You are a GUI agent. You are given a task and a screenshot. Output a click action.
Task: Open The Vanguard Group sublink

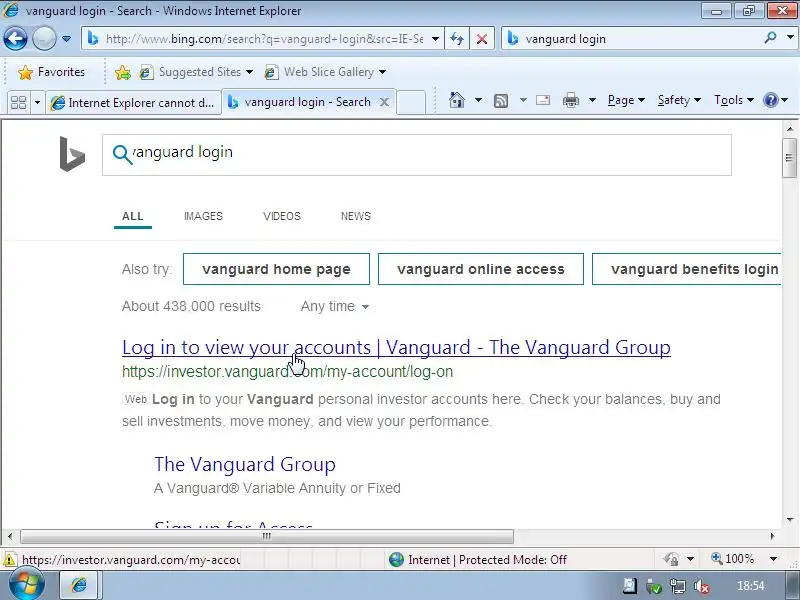click(x=245, y=464)
